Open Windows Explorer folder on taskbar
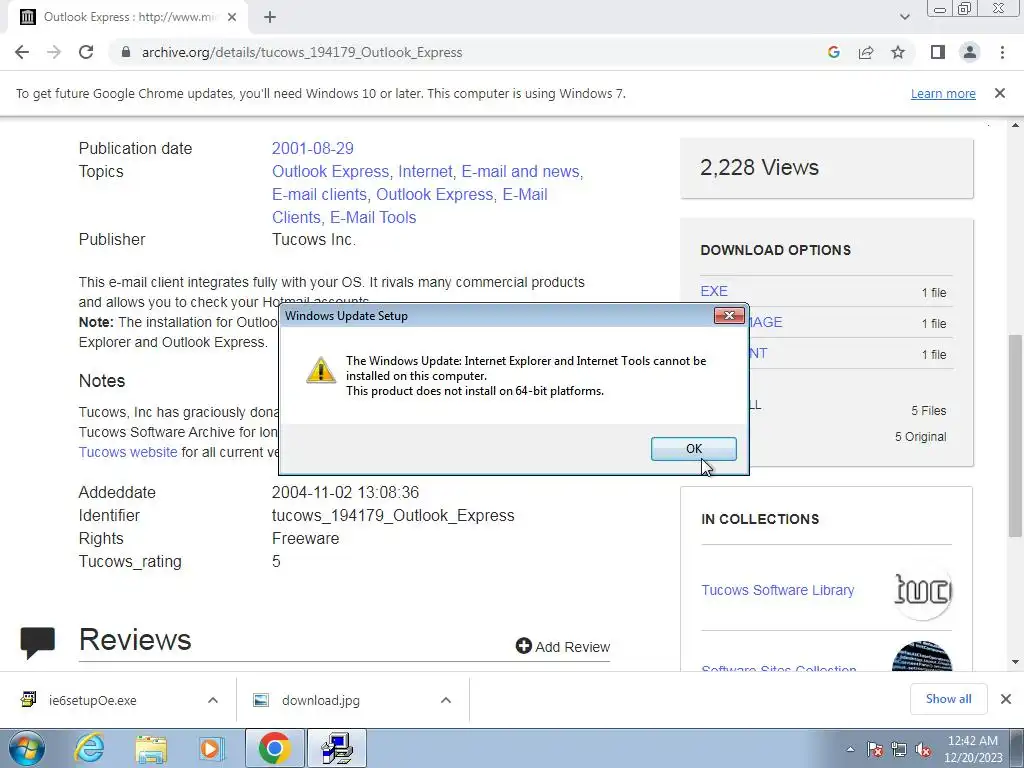The image size is (1024, 768). [151, 748]
